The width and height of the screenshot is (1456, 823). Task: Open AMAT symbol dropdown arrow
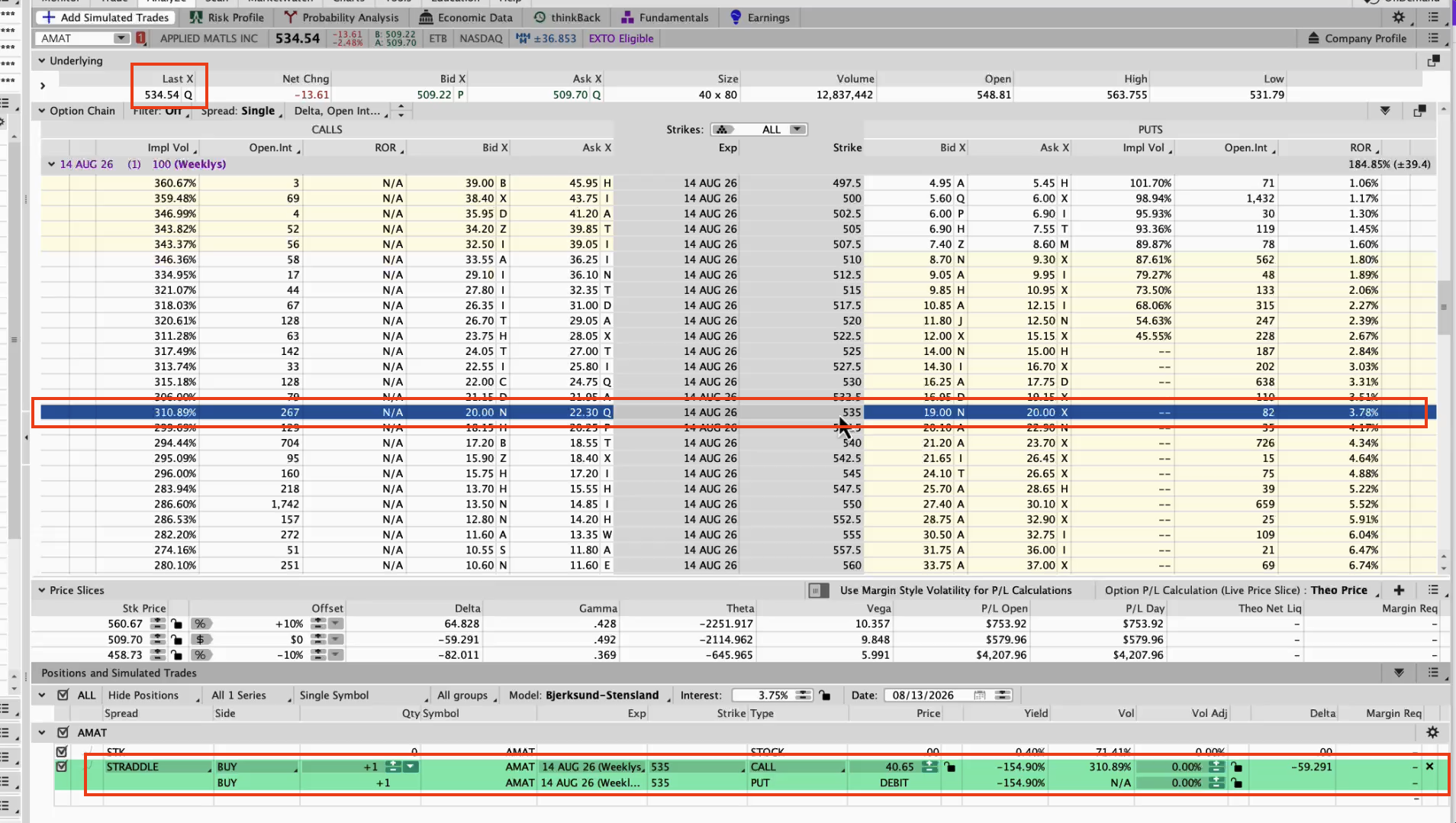[121, 38]
